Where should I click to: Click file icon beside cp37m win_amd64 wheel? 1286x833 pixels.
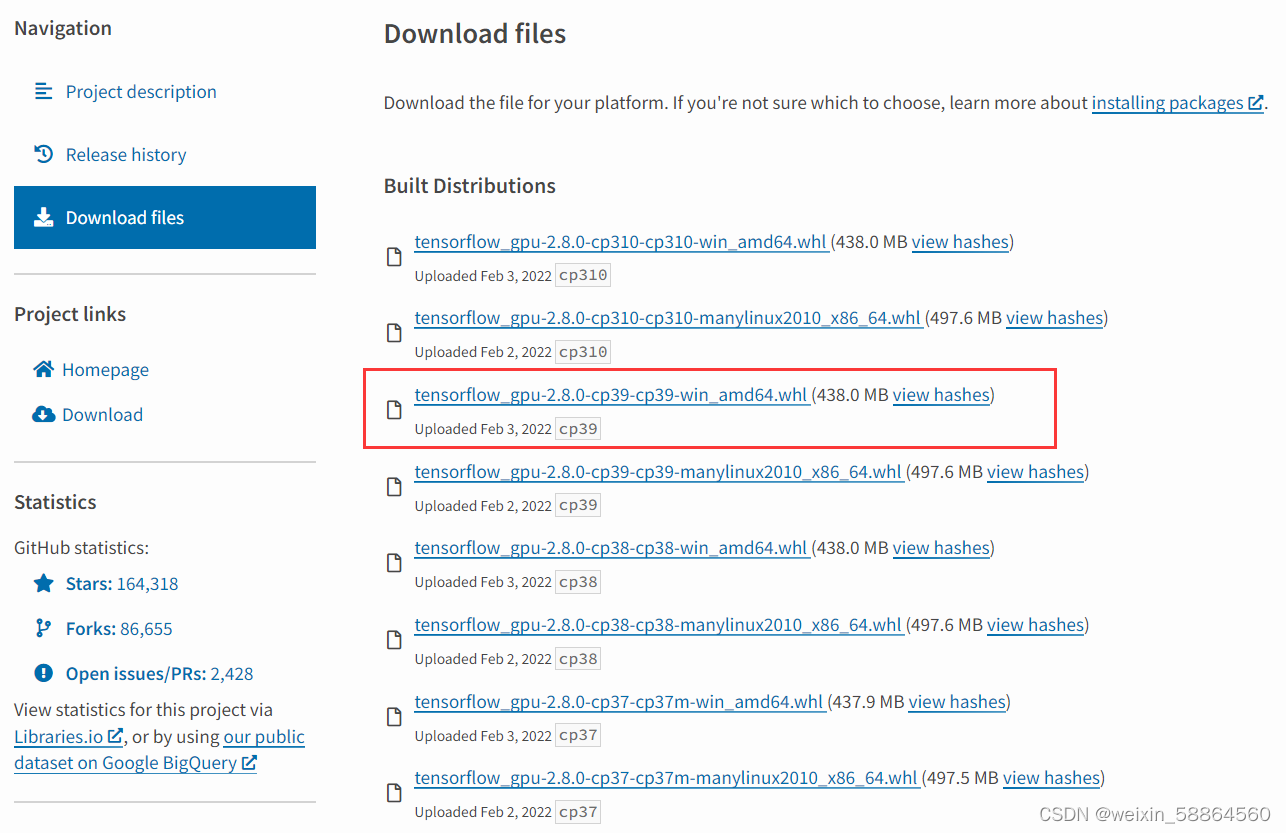[x=394, y=717]
